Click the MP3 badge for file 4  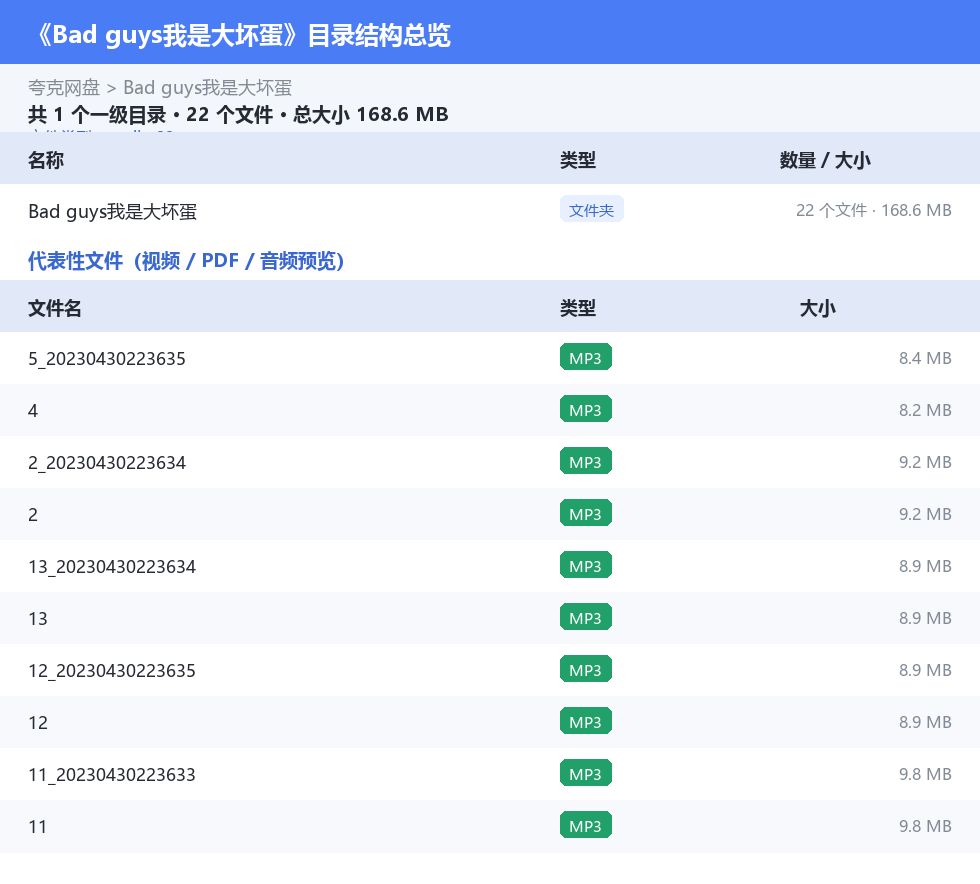point(586,409)
